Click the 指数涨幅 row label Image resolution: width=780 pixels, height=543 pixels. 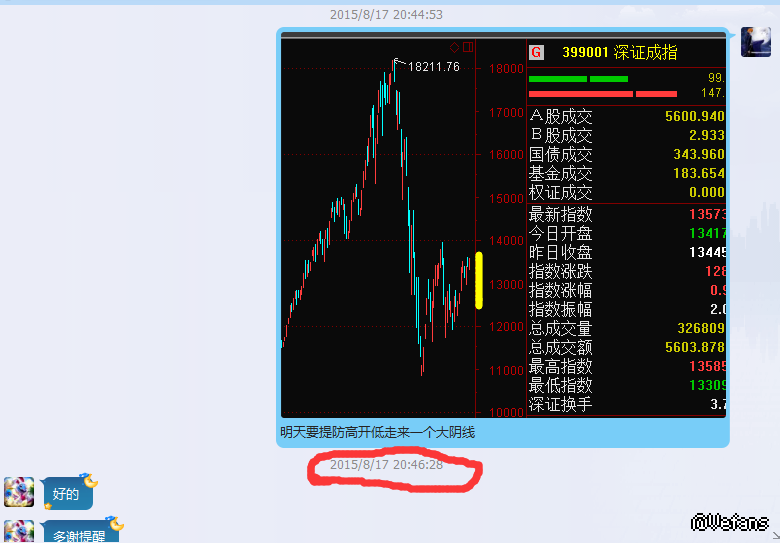561,290
